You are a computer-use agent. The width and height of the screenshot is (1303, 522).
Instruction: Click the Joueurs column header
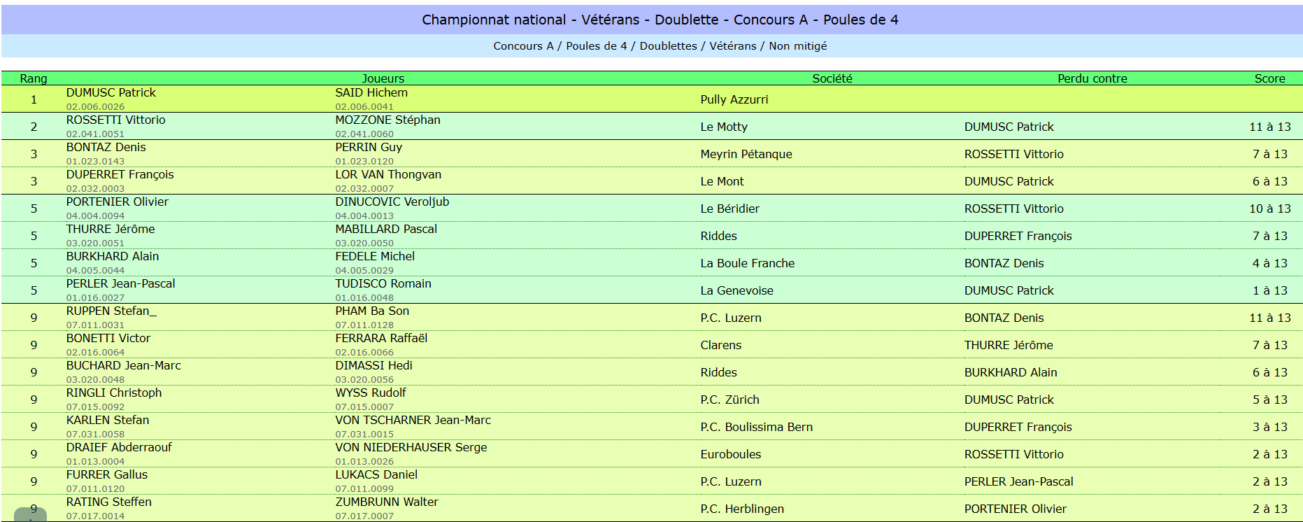[x=383, y=78]
